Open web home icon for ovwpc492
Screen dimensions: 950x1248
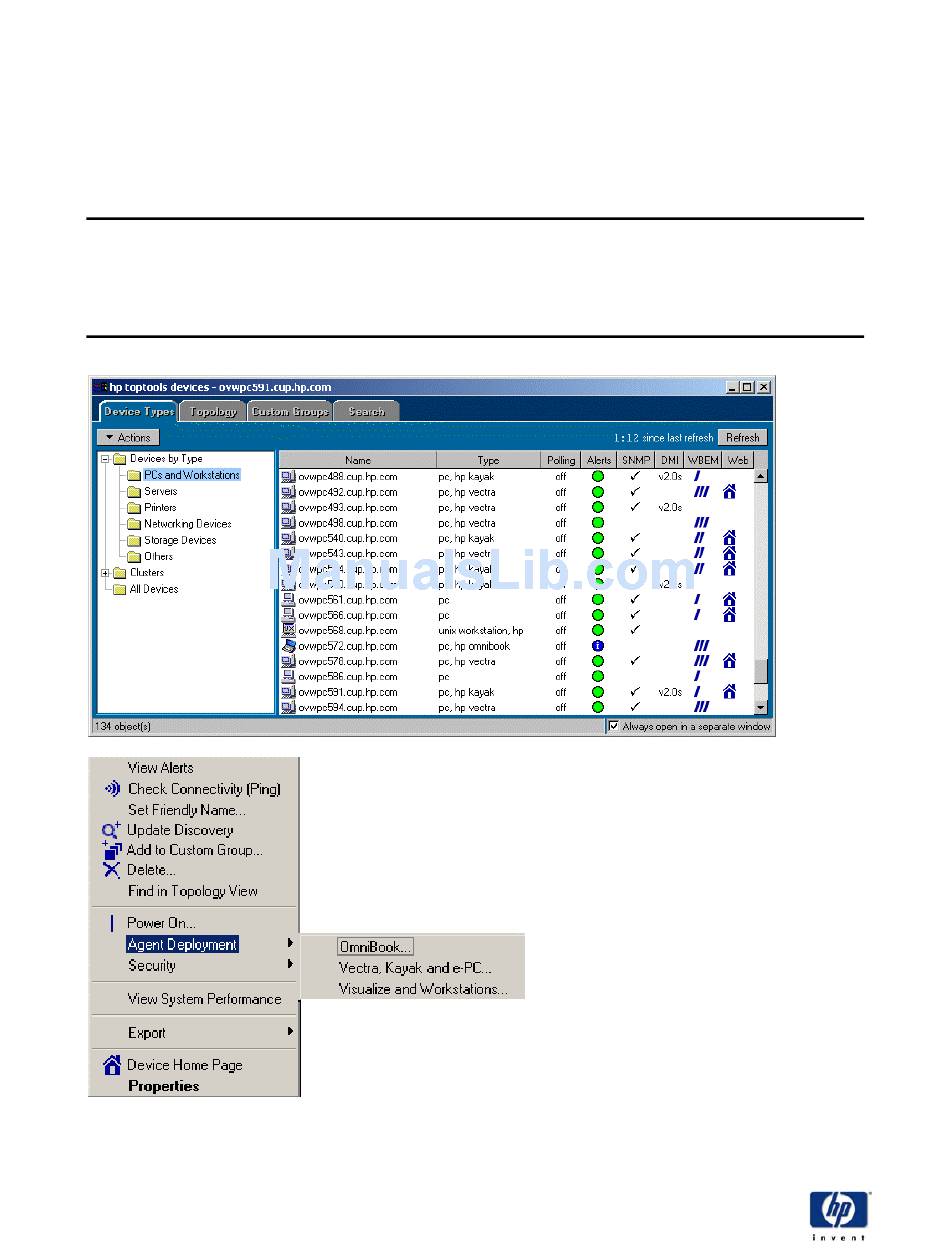tap(730, 492)
